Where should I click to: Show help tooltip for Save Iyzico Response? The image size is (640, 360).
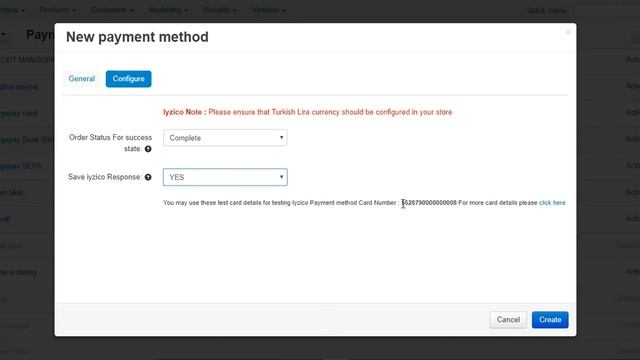[148, 177]
